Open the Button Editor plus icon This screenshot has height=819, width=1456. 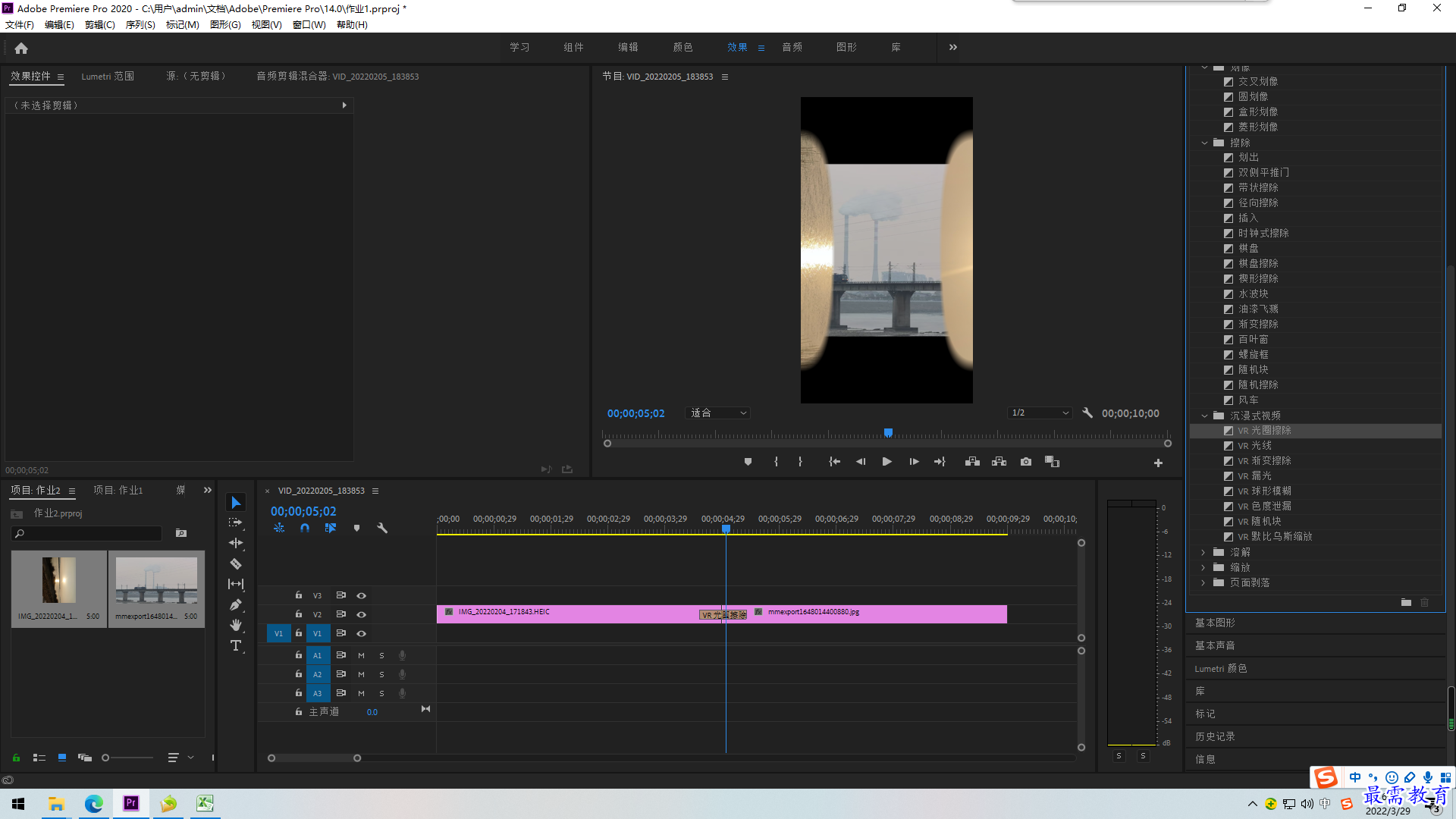pyautogui.click(x=1158, y=463)
